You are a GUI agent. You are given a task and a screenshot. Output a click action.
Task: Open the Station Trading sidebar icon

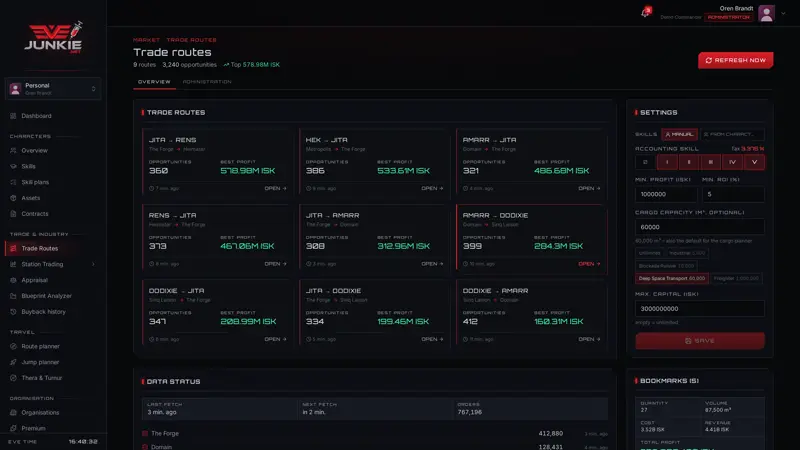(13, 264)
